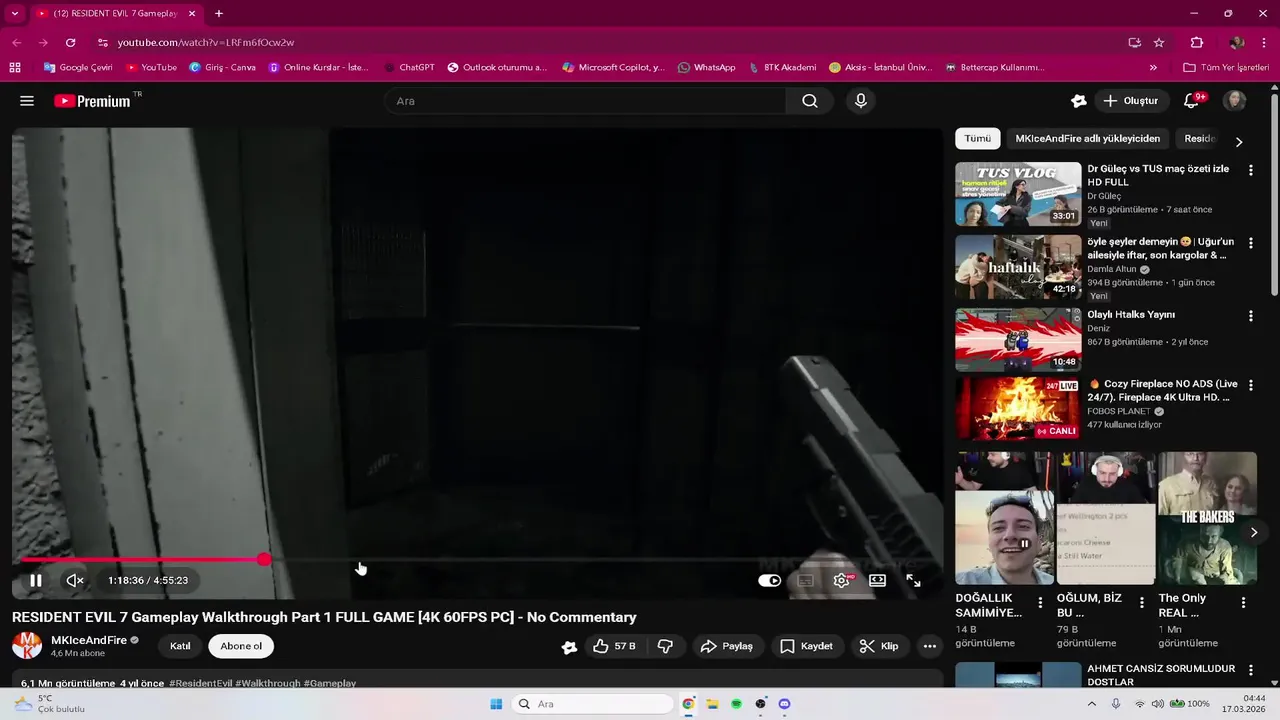The width and height of the screenshot is (1280, 720).
Task: Create a clip with Klip button
Action: [879, 646]
